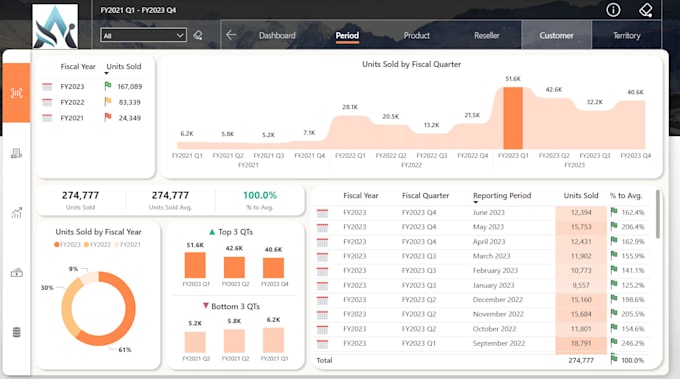
Task: Click the 274,777 Units Sold card
Action: tap(80, 200)
